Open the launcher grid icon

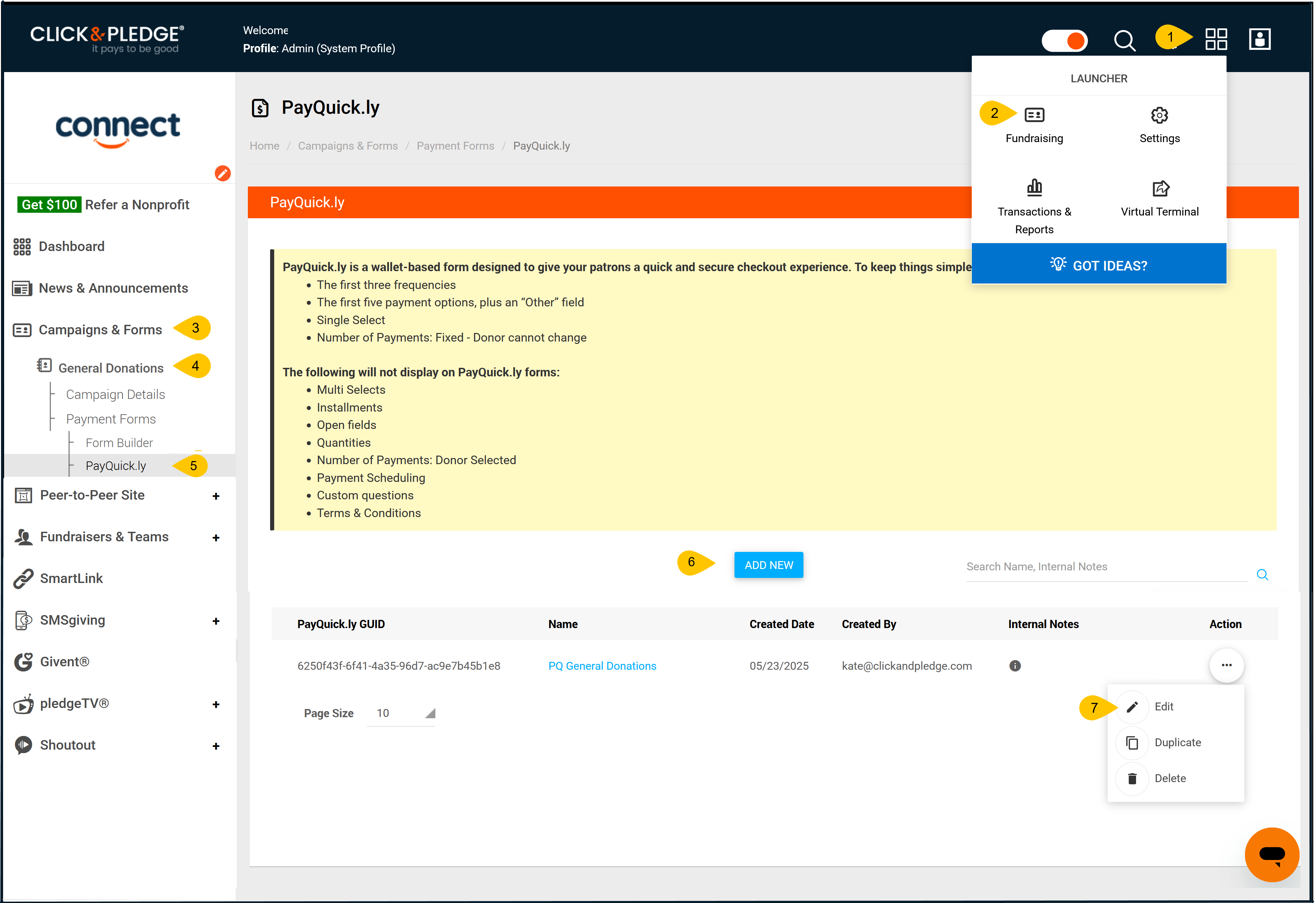(1216, 40)
